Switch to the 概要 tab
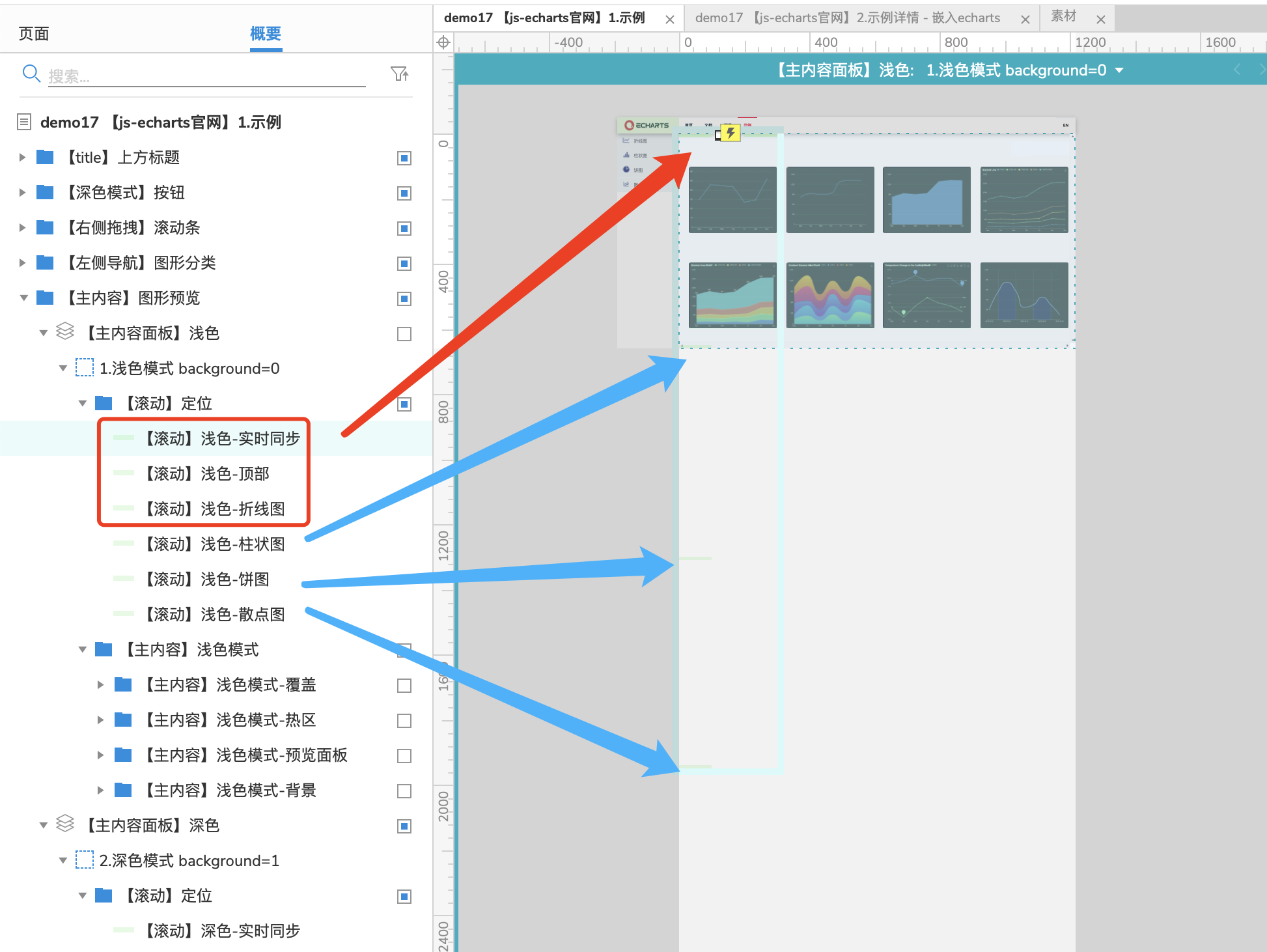1267x952 pixels. [x=266, y=33]
